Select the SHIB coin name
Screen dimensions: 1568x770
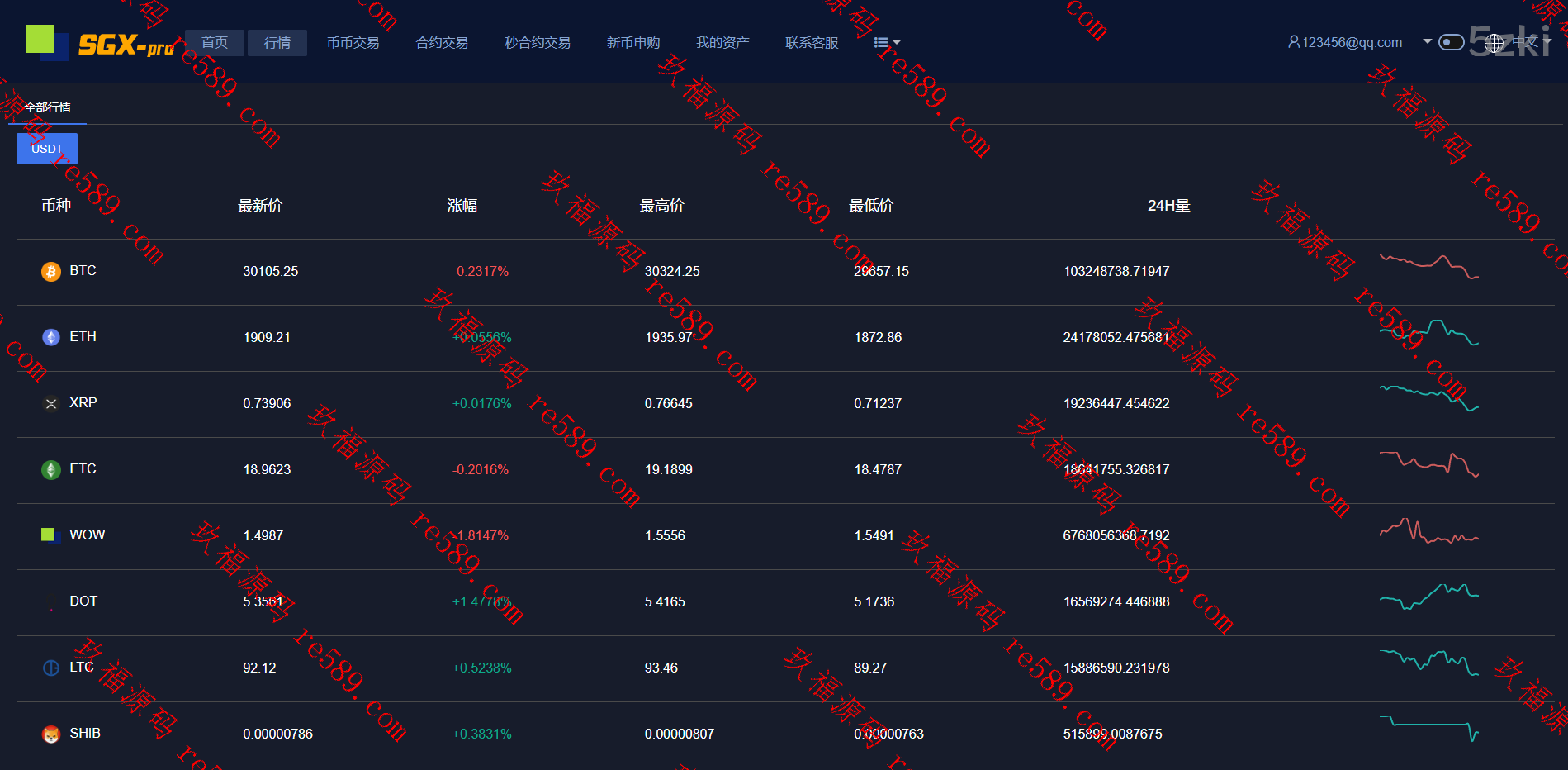85,734
